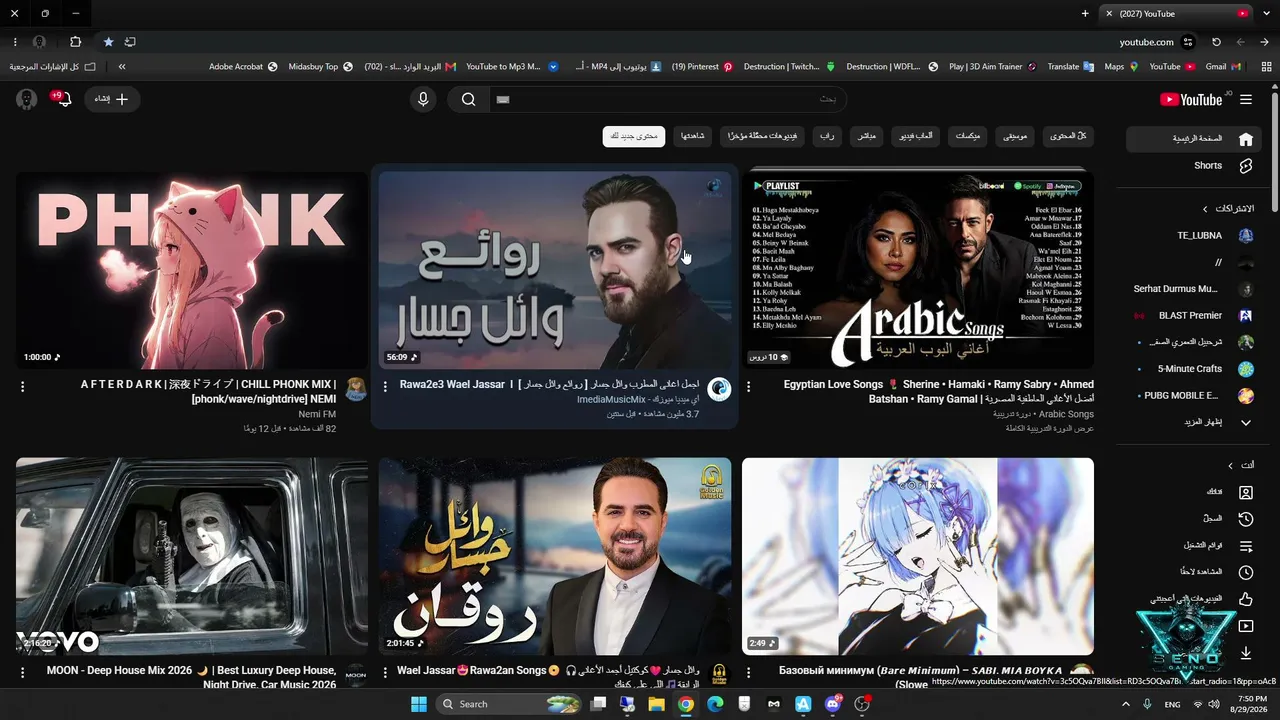Select the محتوى جديد لك chip
The width and height of the screenshot is (1280, 720).
point(634,136)
